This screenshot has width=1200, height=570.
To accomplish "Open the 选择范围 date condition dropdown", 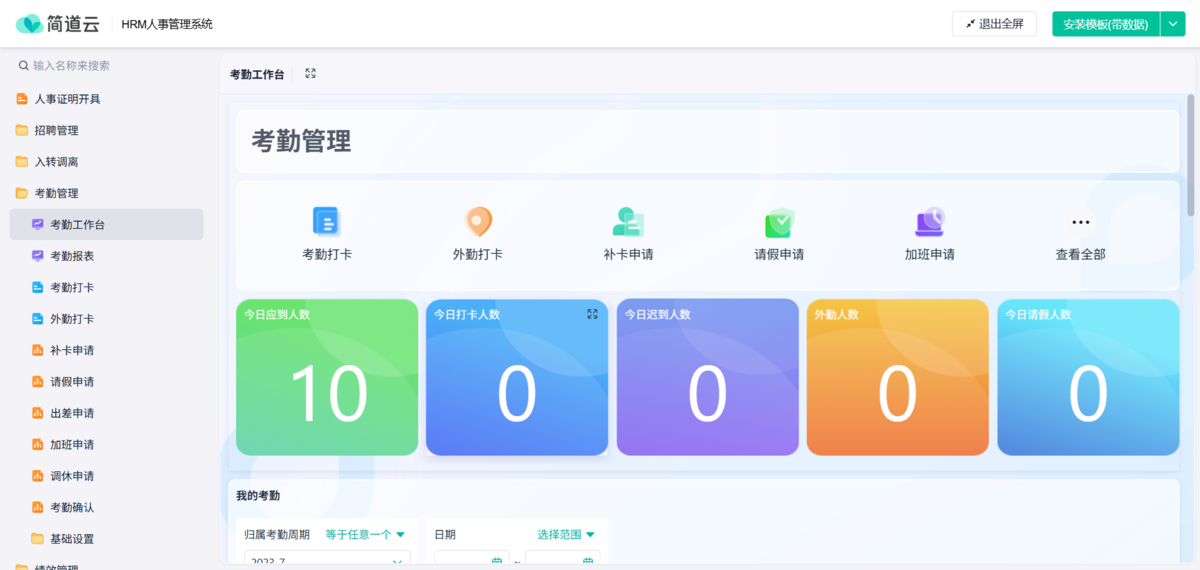I will 566,535.
